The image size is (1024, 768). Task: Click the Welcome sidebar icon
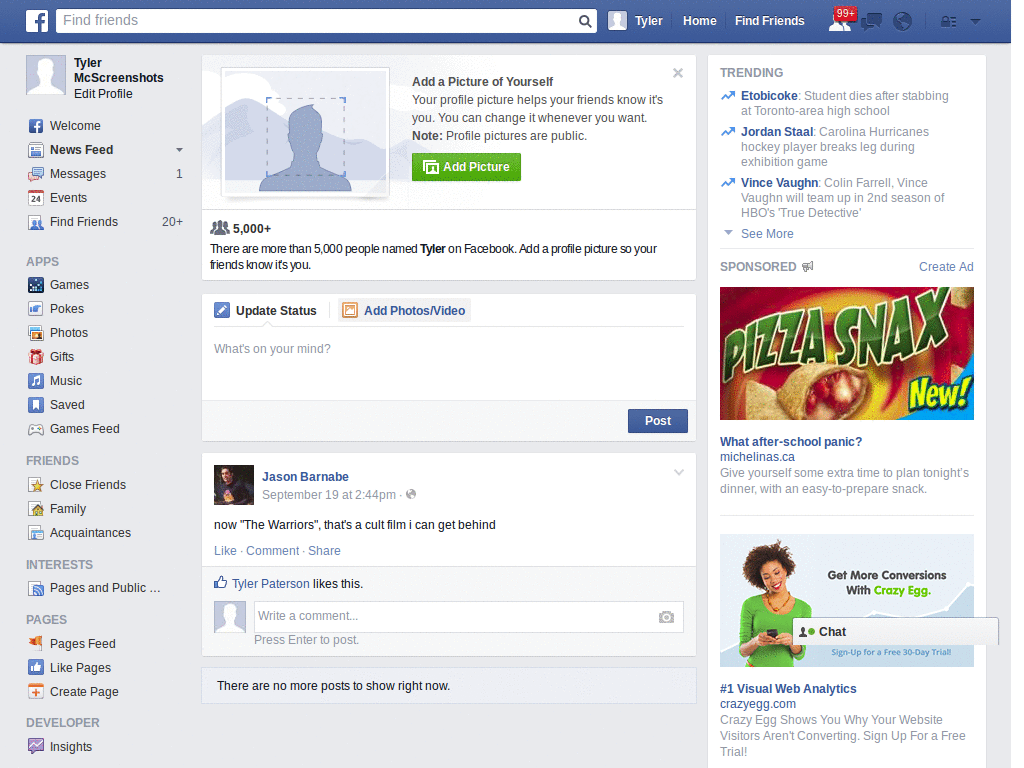coord(36,126)
